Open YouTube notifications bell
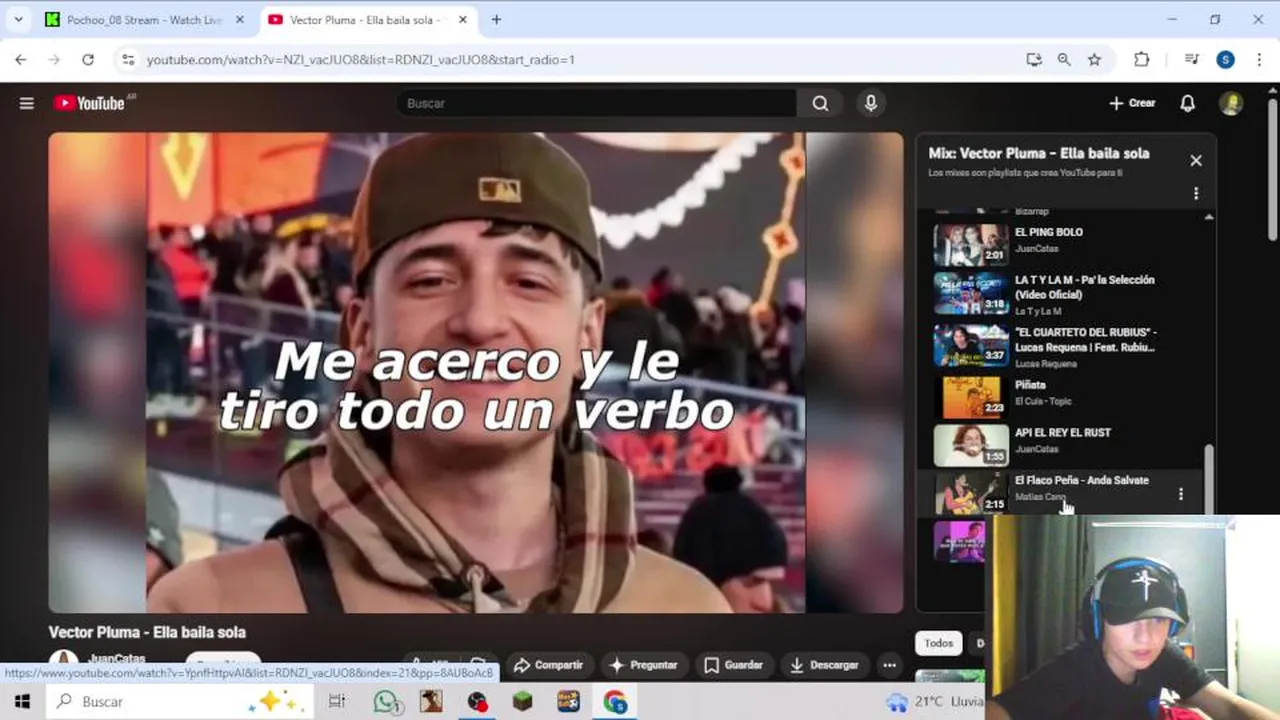Screen dimensions: 1280x720 pos(1187,103)
